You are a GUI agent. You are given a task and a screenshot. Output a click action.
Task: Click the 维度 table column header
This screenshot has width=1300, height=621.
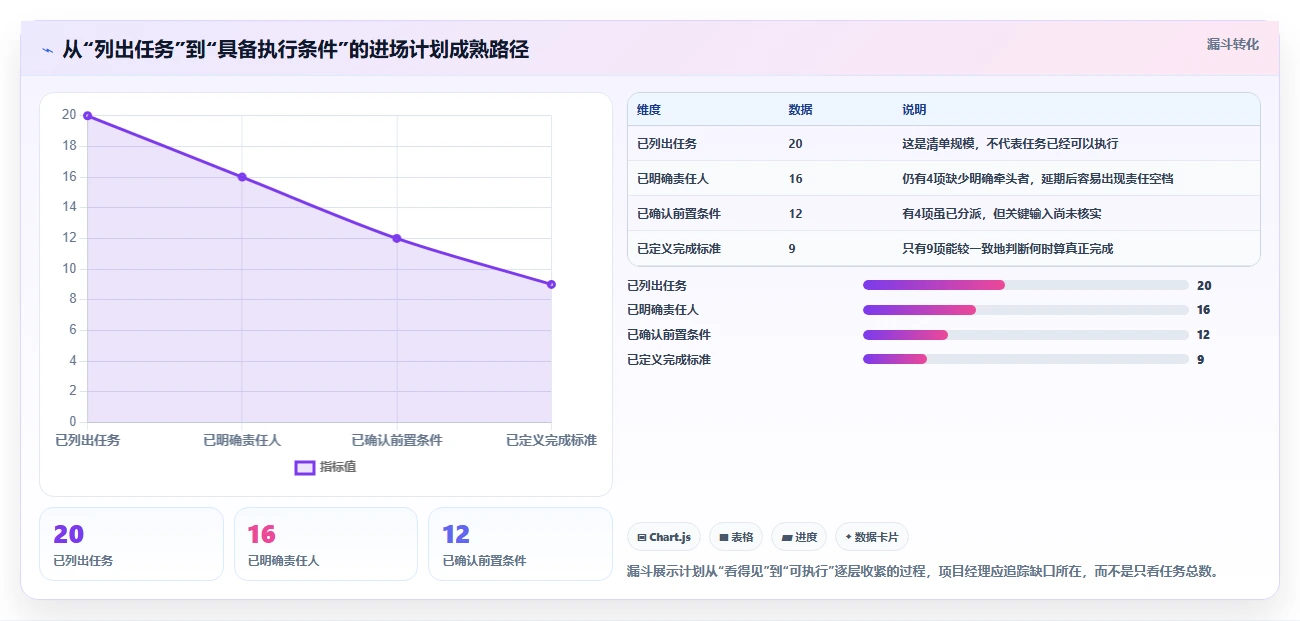[649, 110]
